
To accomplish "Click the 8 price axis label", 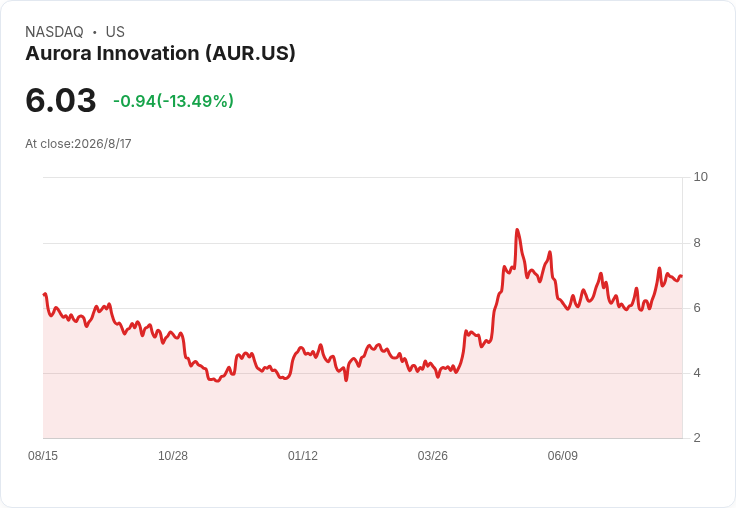I will coord(697,243).
